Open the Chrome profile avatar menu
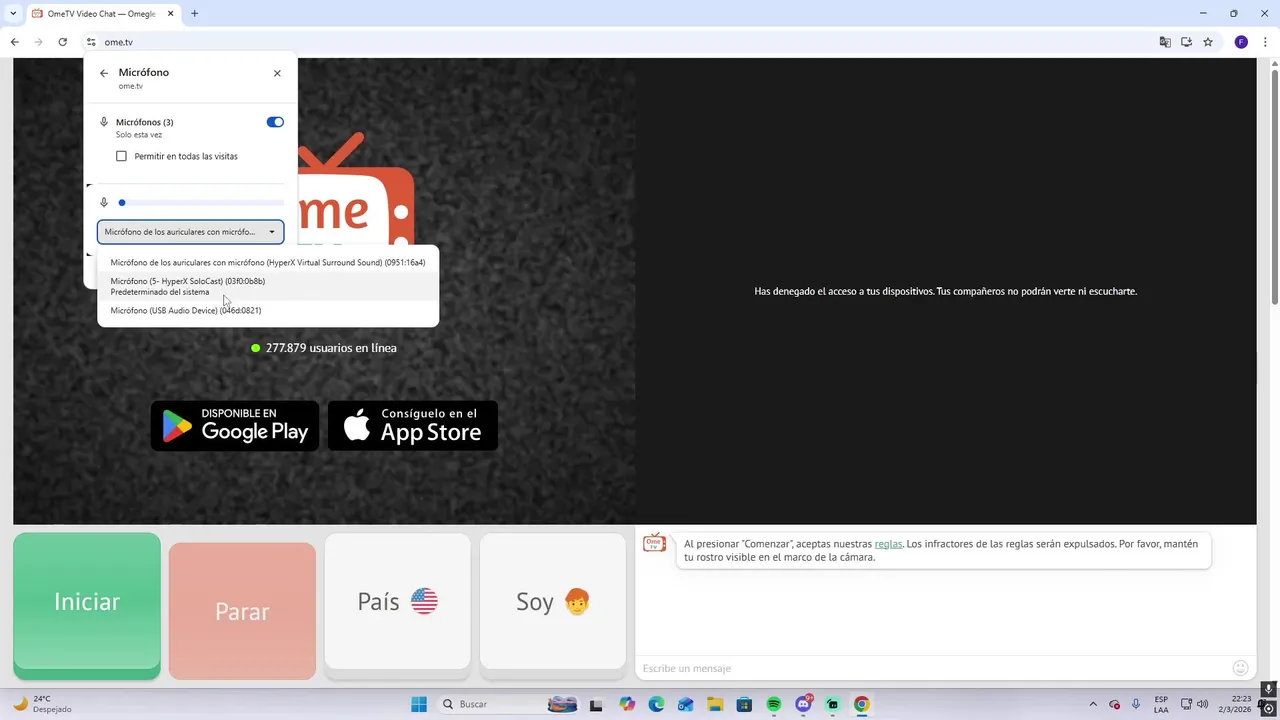 (1241, 42)
